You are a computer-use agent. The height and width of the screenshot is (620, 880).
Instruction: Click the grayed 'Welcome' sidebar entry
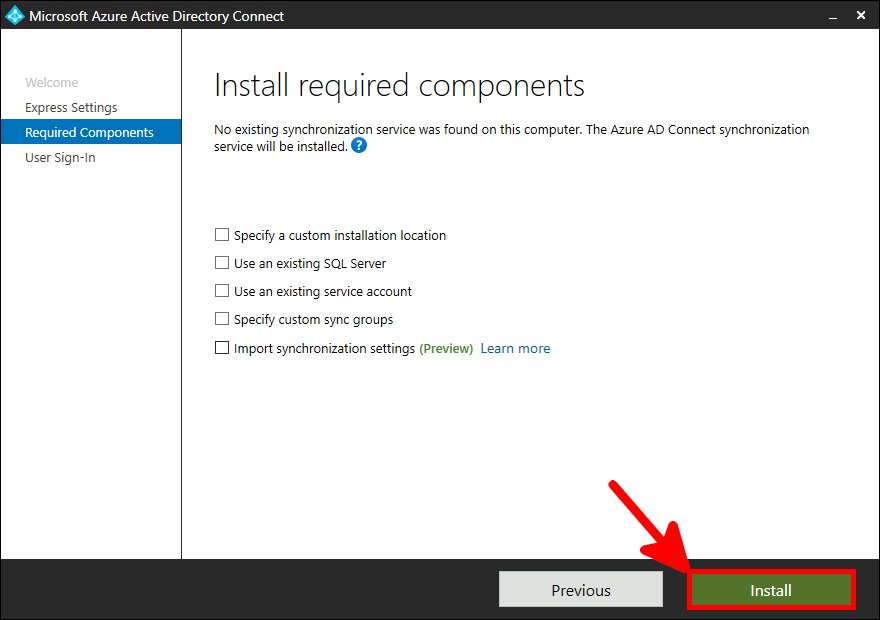click(52, 82)
